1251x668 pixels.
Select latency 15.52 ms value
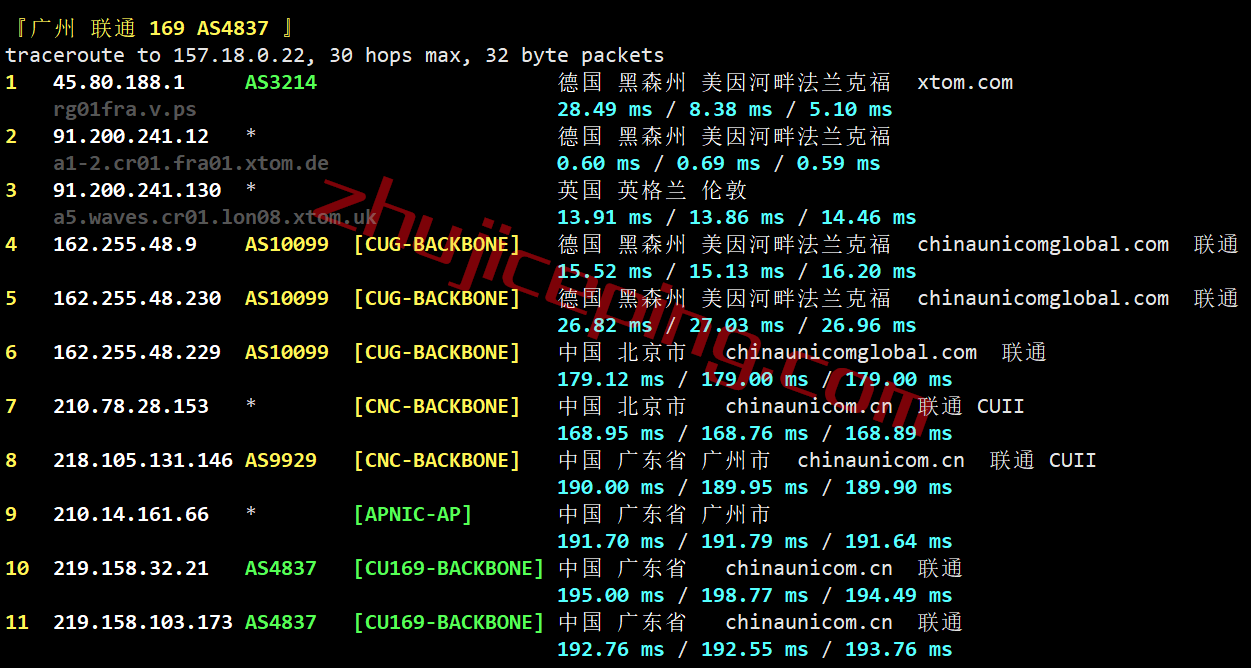[x=605, y=271]
